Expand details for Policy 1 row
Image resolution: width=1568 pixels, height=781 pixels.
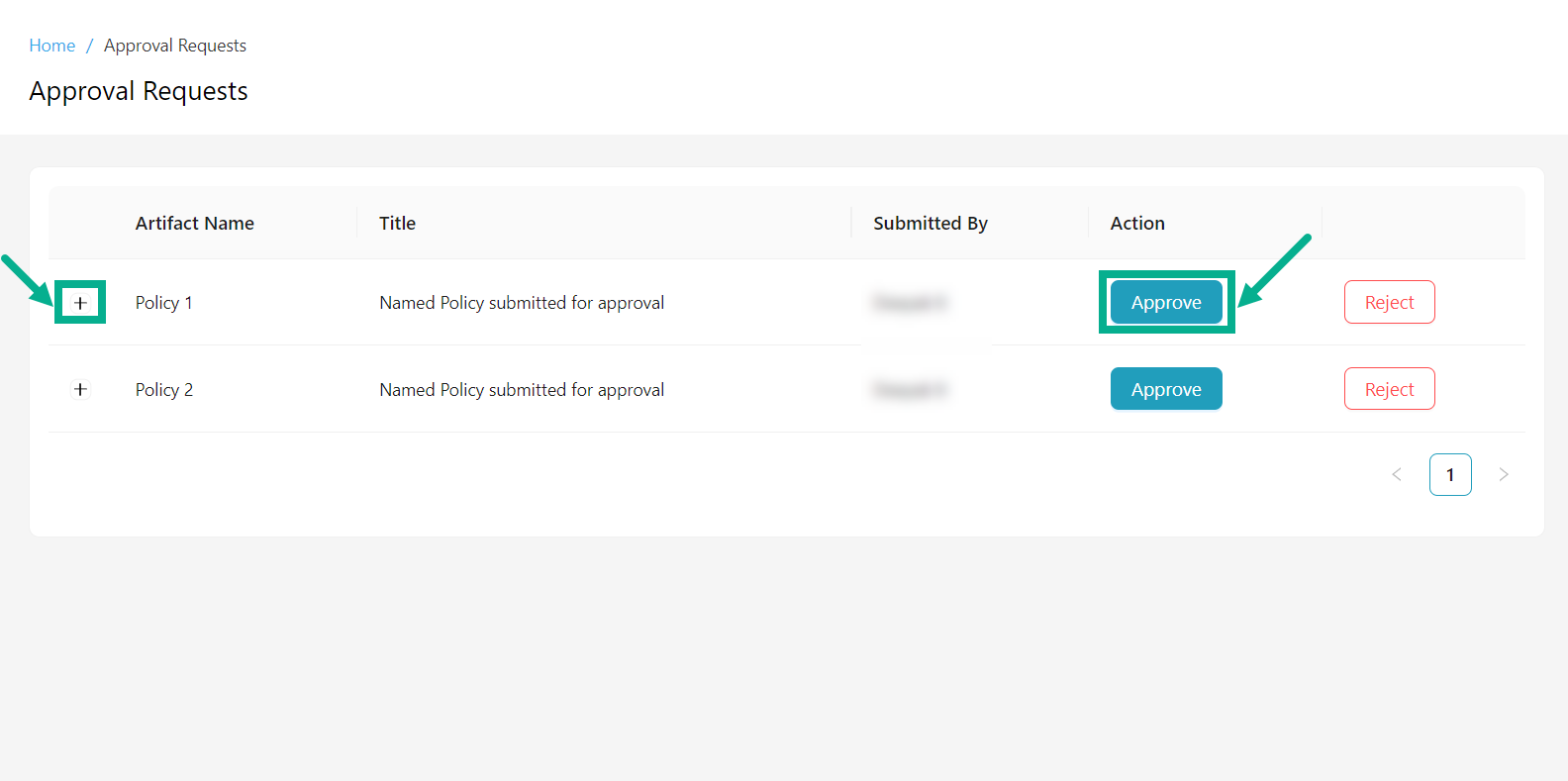point(80,302)
